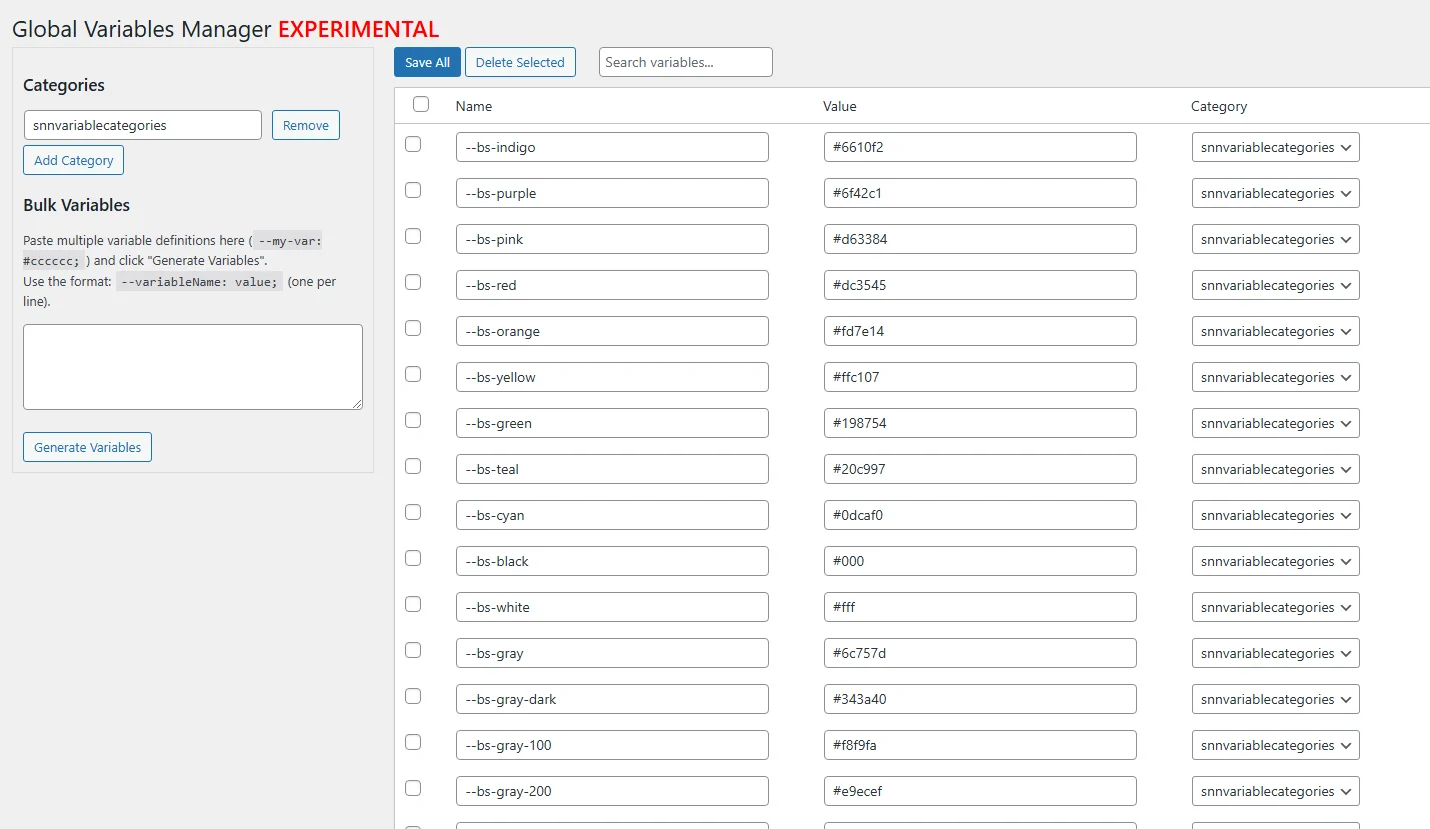Expand the --bs-gray-200 category dropdown

pyautogui.click(x=1275, y=791)
